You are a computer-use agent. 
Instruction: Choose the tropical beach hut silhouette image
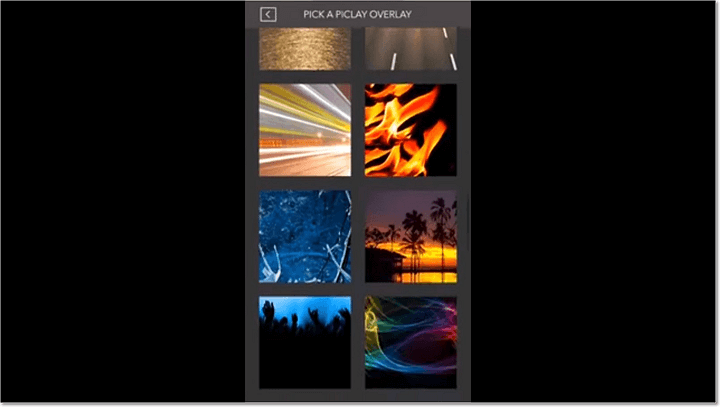[x=411, y=237]
